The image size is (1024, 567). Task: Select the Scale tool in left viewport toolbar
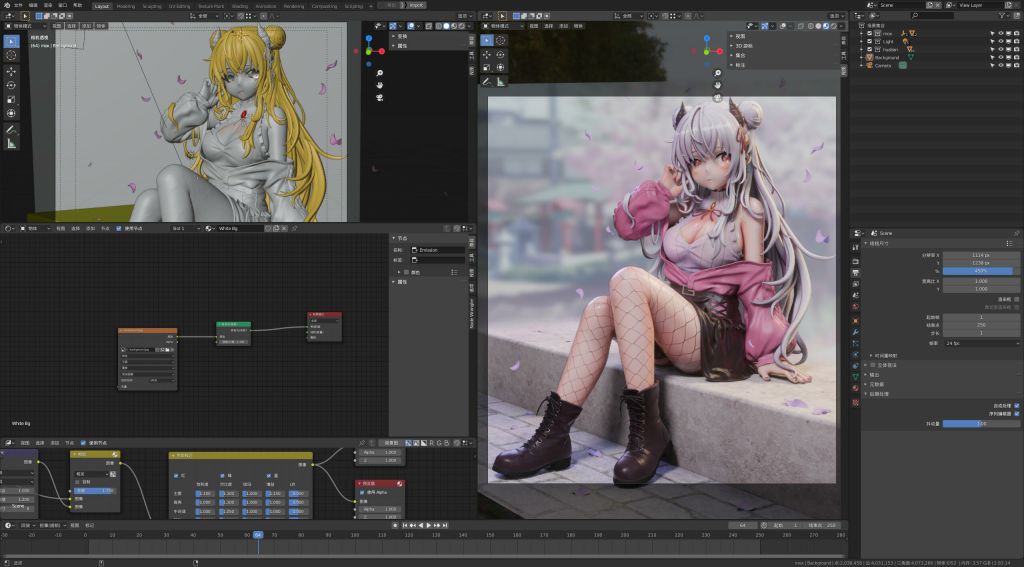[11, 99]
